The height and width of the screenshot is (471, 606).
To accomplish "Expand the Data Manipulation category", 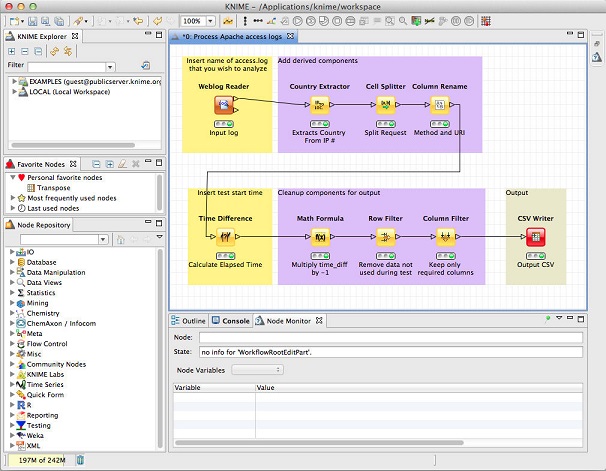I will coord(12,272).
